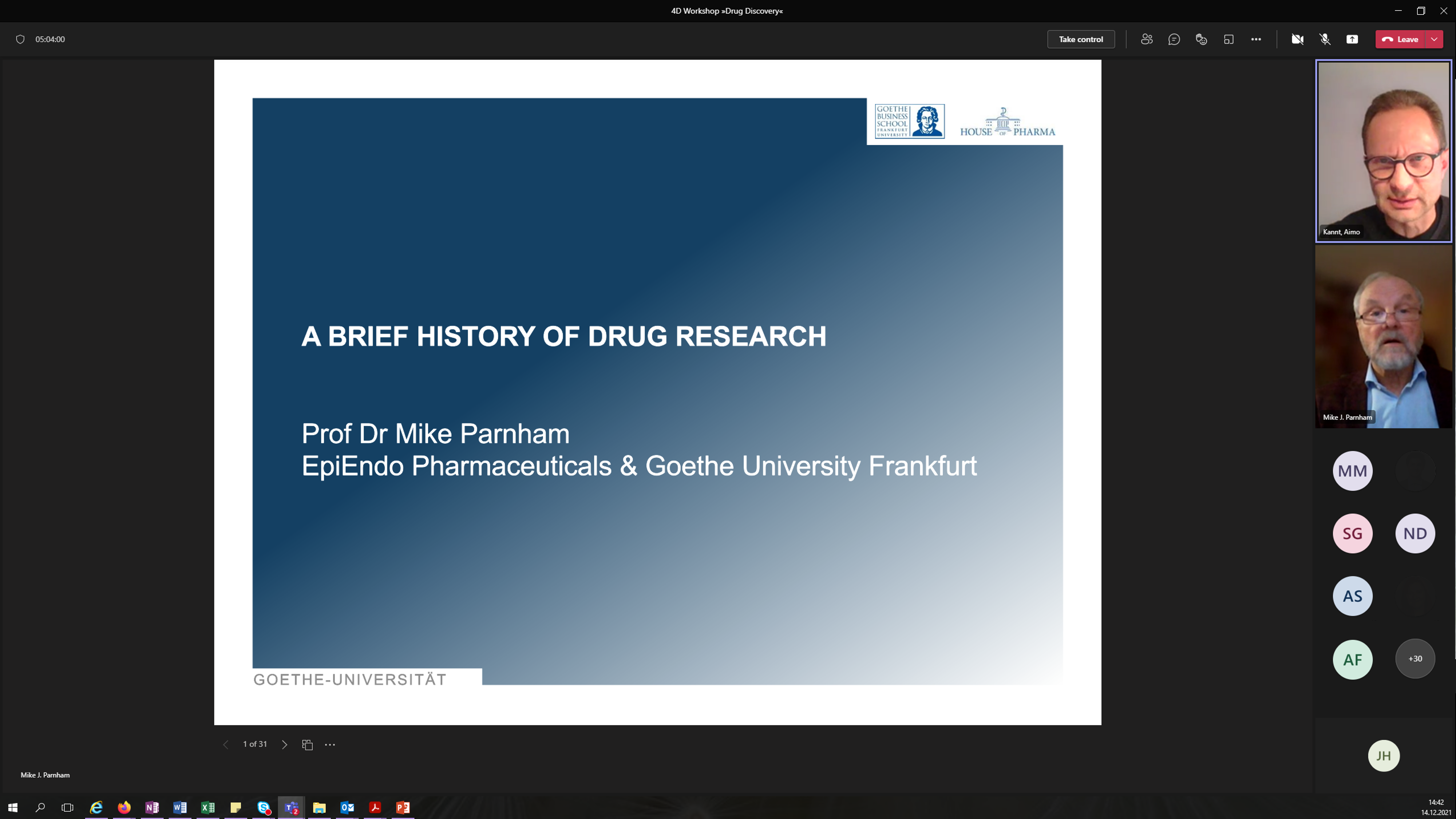Open Word from taskbar

coord(180,807)
